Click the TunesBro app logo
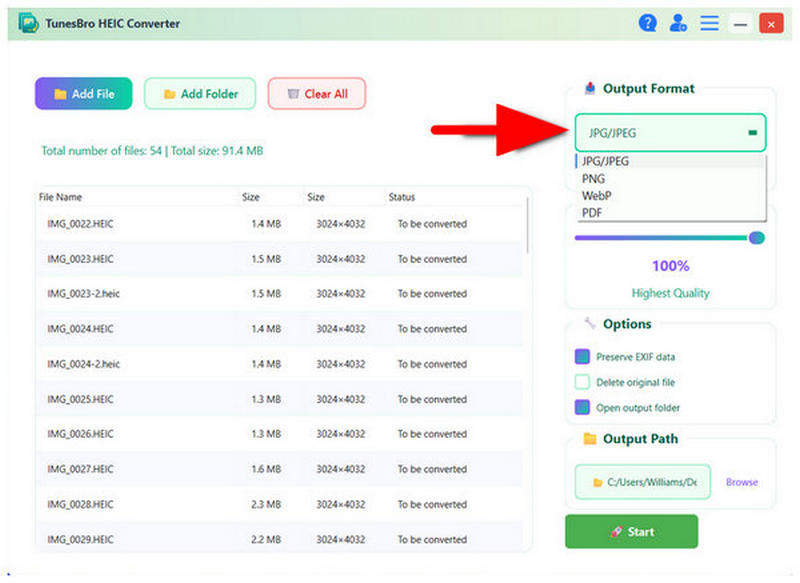 click(29, 23)
